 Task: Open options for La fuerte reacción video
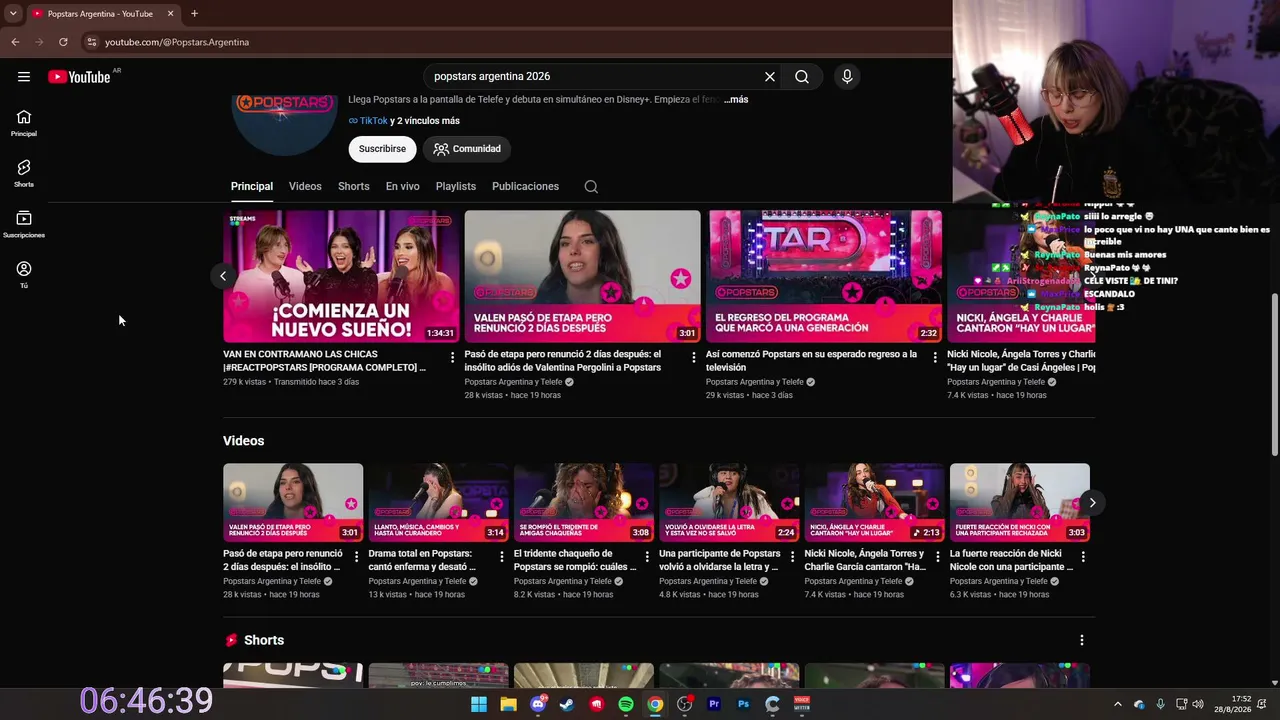1083,557
